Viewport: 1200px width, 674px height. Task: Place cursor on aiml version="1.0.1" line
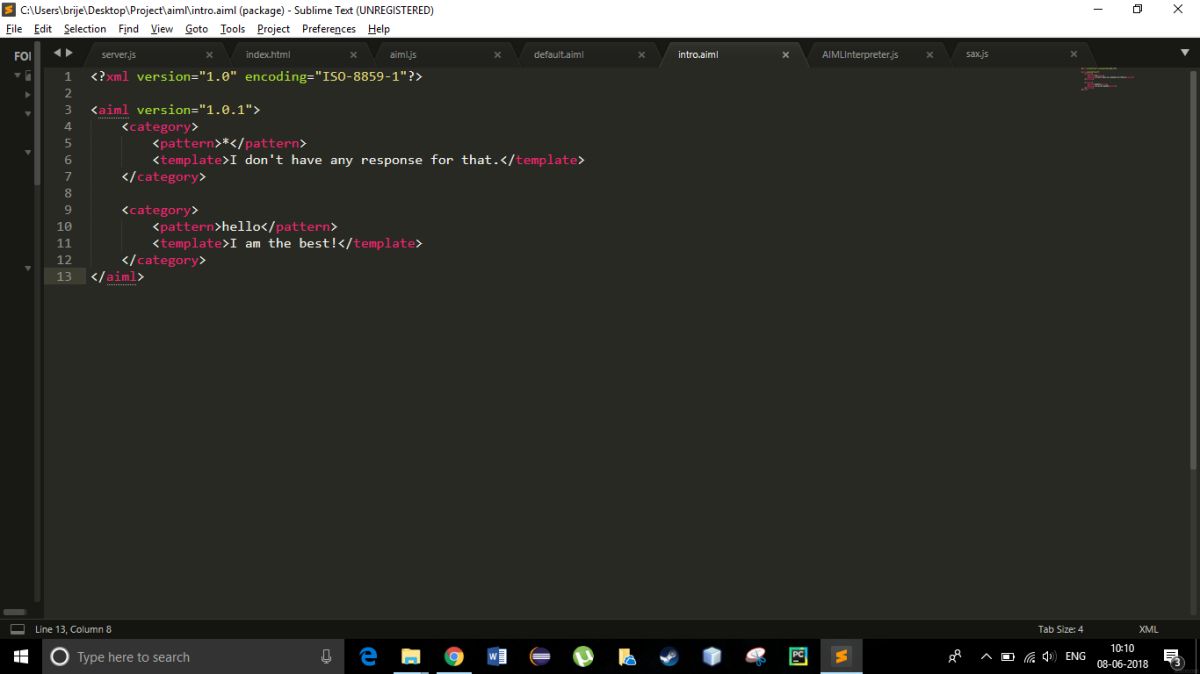point(175,110)
